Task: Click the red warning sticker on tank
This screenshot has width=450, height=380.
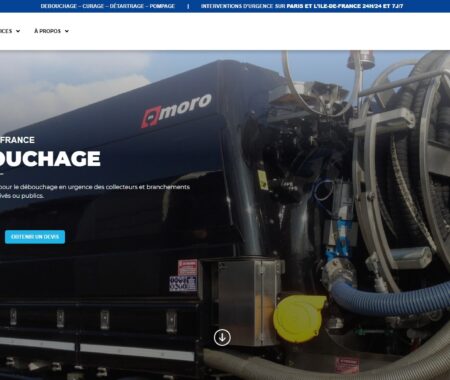Action: (187, 267)
